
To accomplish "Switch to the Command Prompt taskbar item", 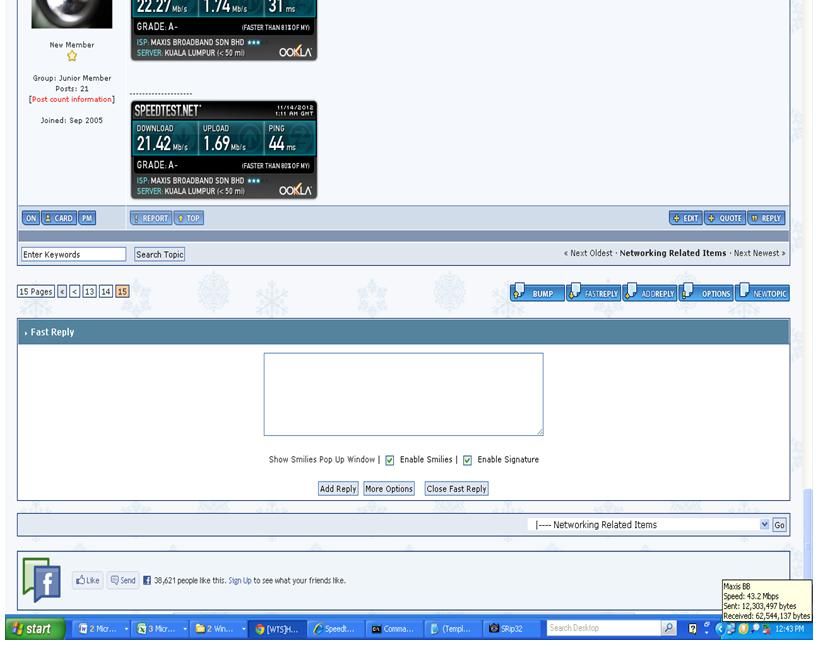I will pos(392,629).
